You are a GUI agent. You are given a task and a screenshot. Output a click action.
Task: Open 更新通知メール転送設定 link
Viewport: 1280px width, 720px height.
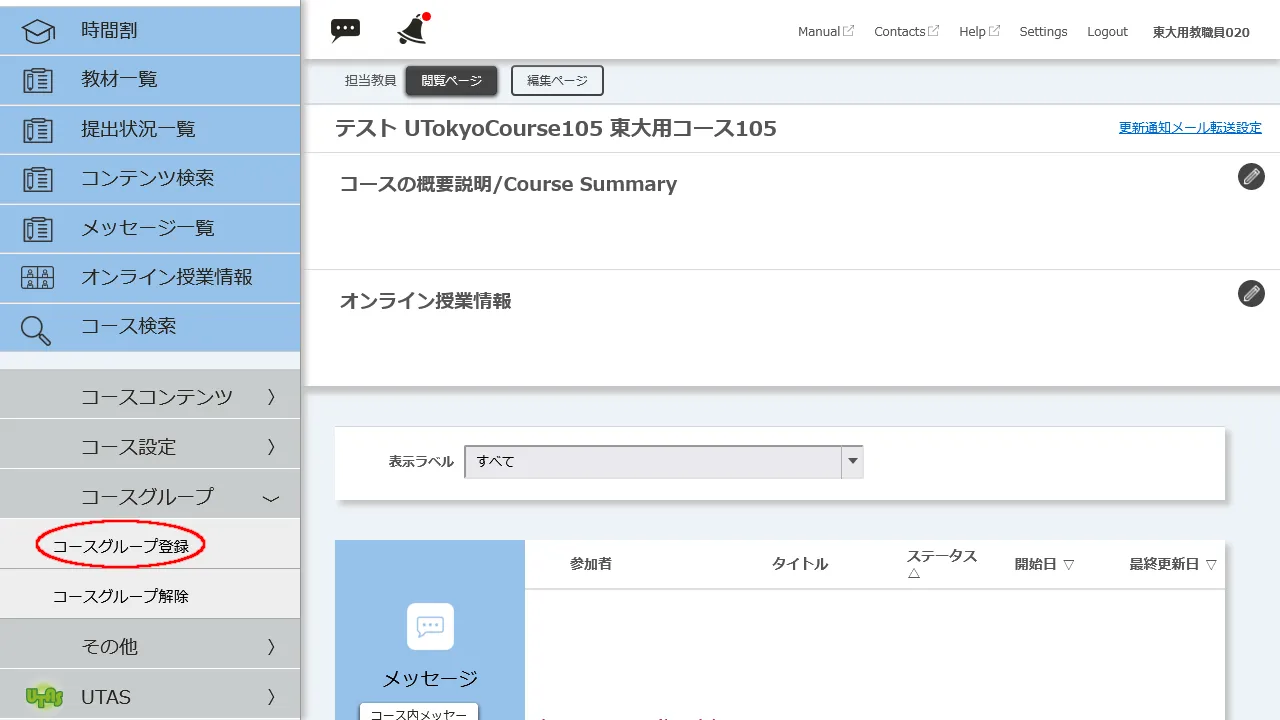pos(1190,127)
